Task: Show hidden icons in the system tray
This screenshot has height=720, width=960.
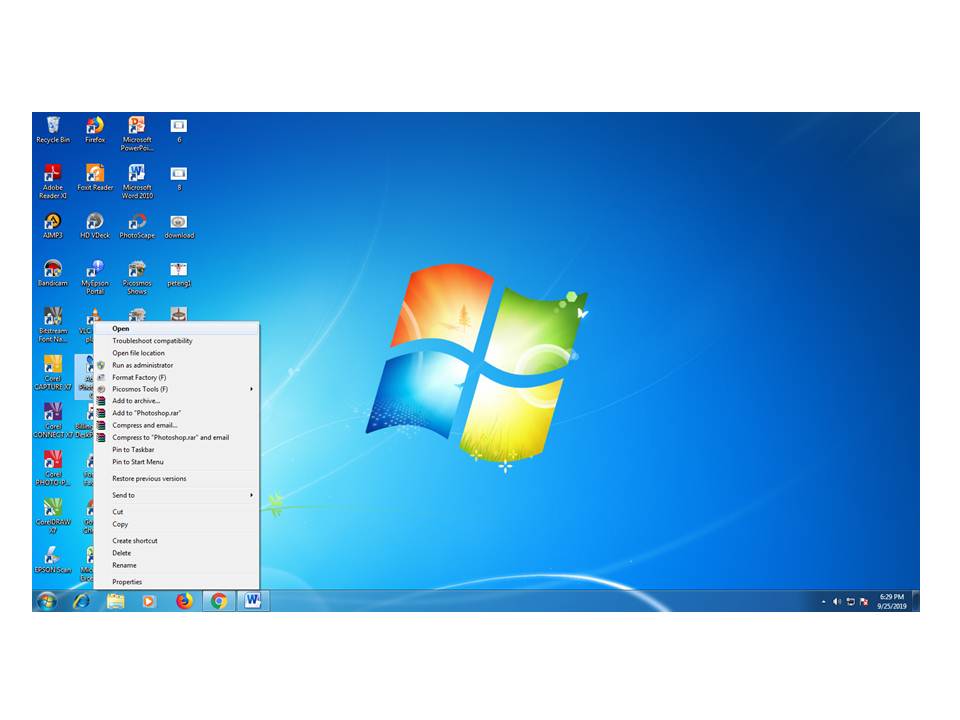Action: 823,602
